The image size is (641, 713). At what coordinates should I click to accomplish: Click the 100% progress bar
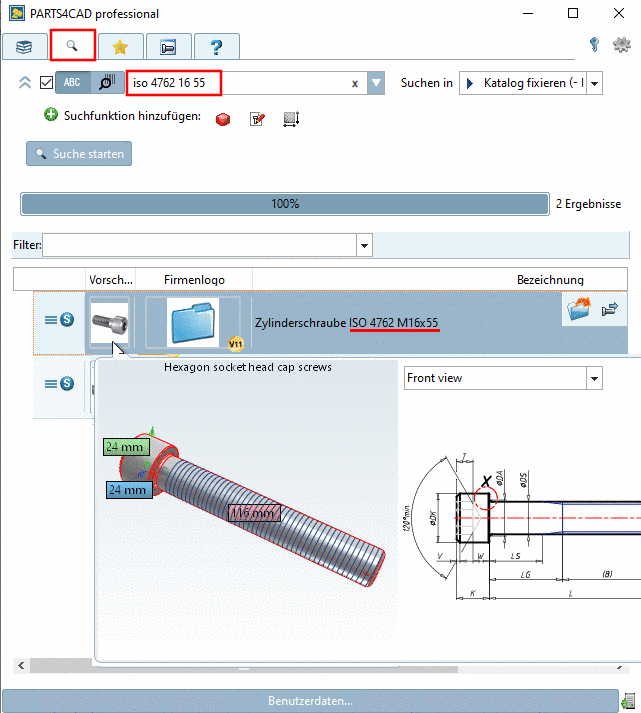pyautogui.click(x=285, y=204)
